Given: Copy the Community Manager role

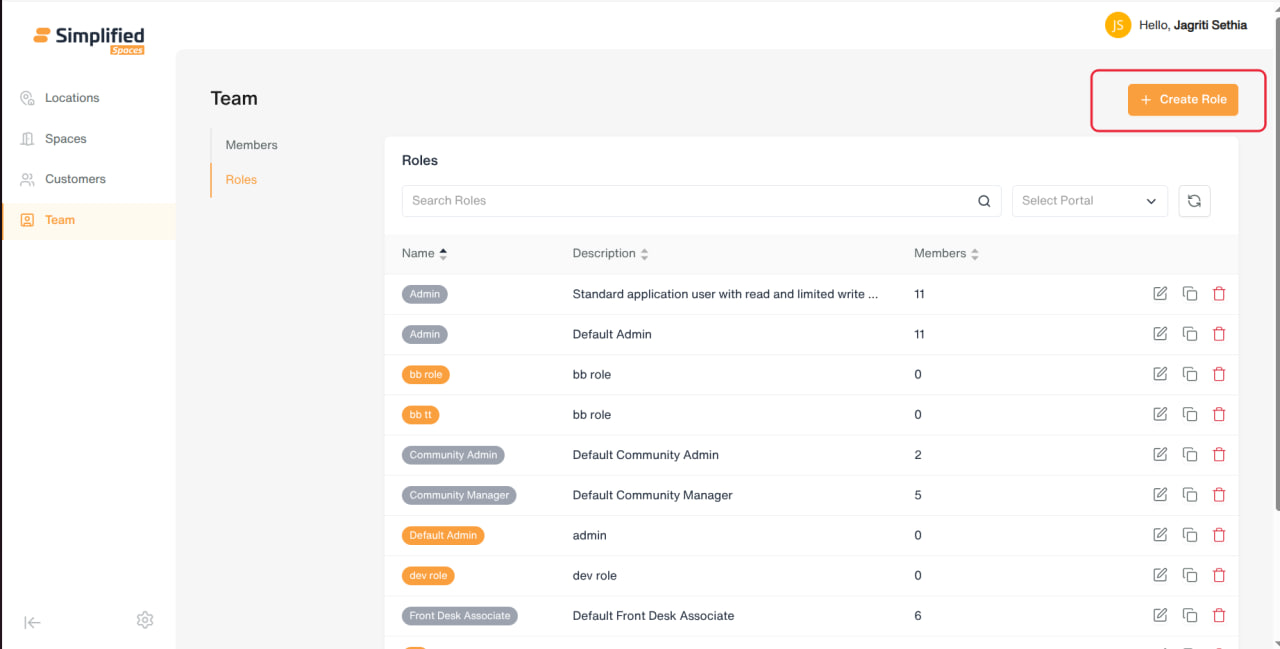Looking at the screenshot, I should tap(1190, 495).
